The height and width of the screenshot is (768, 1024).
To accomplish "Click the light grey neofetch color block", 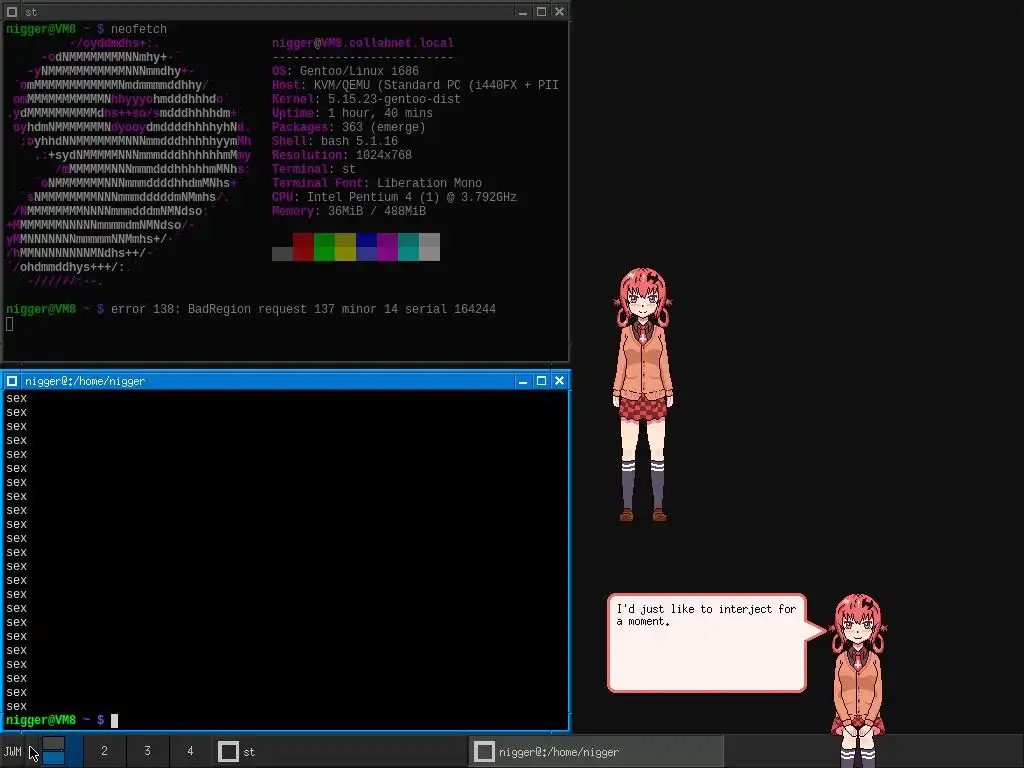I will coord(429,247).
